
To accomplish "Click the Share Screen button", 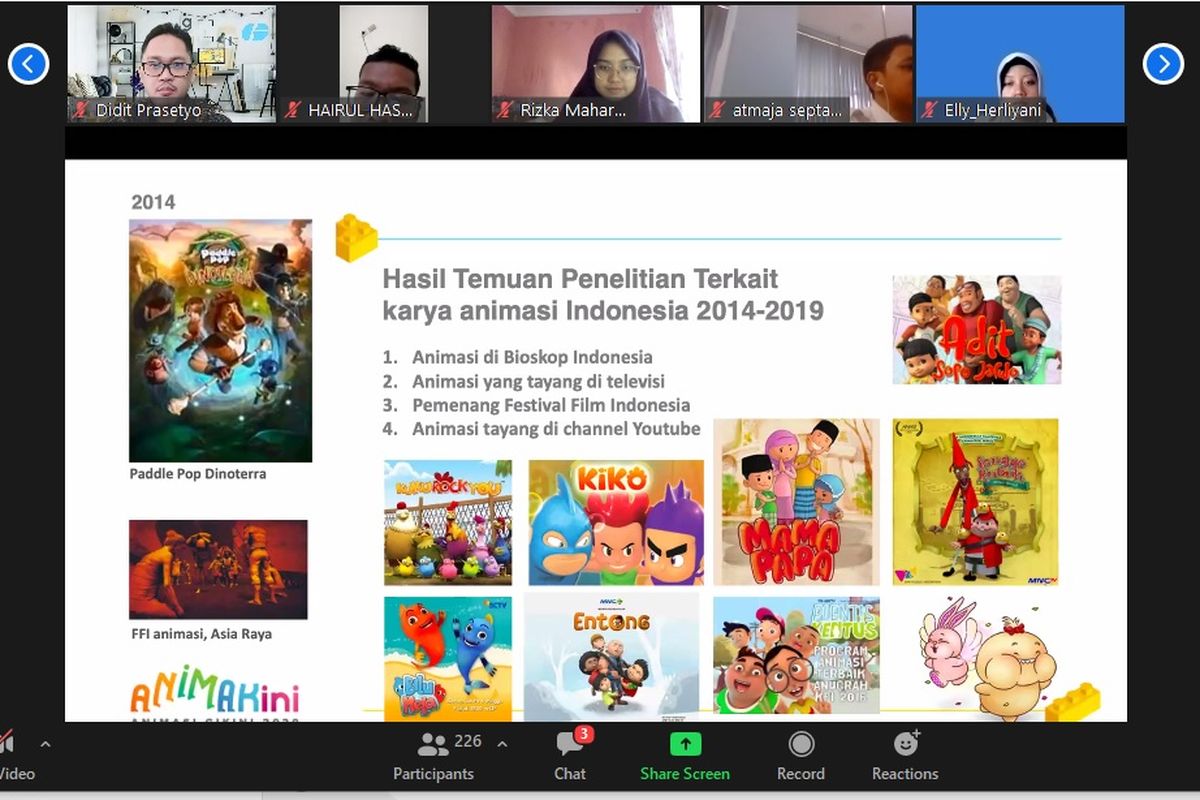I will click(685, 756).
